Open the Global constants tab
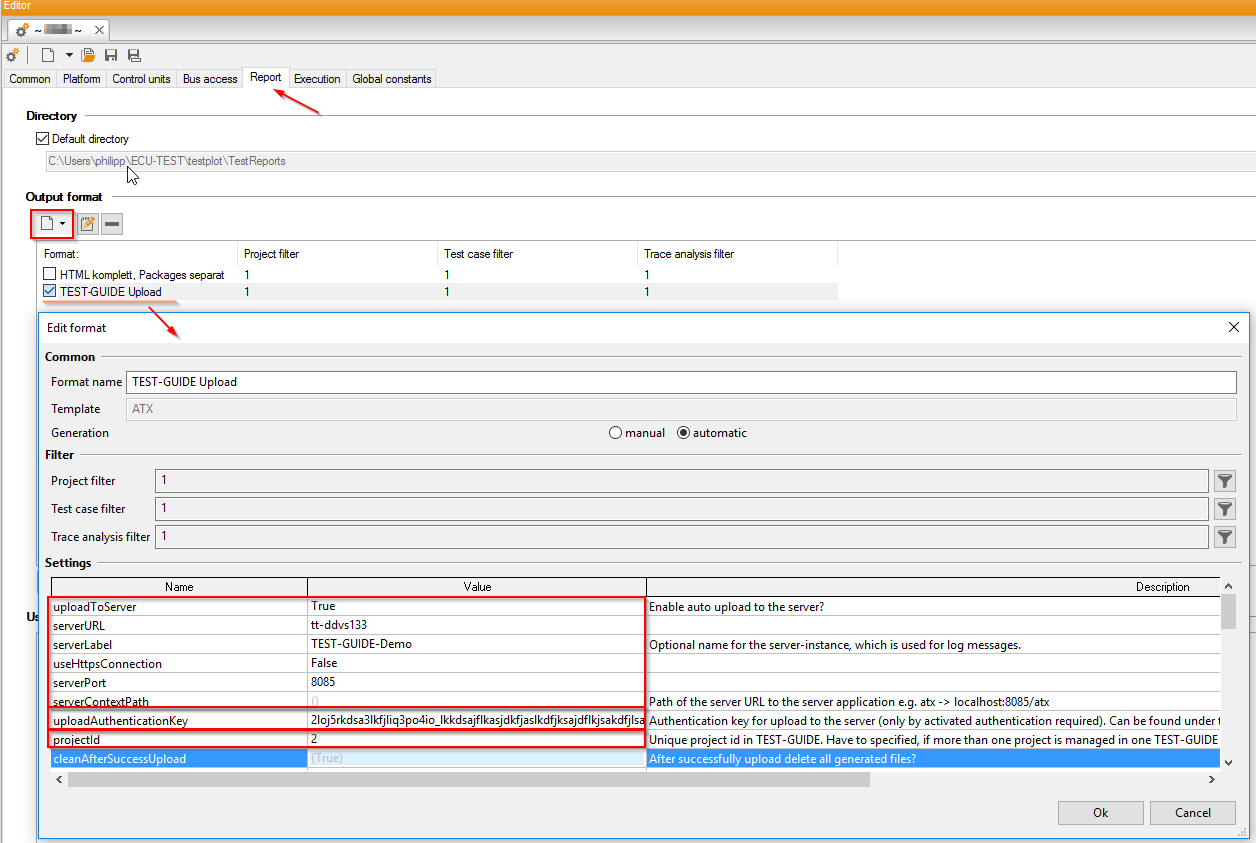The image size is (1256, 843). 392,79
